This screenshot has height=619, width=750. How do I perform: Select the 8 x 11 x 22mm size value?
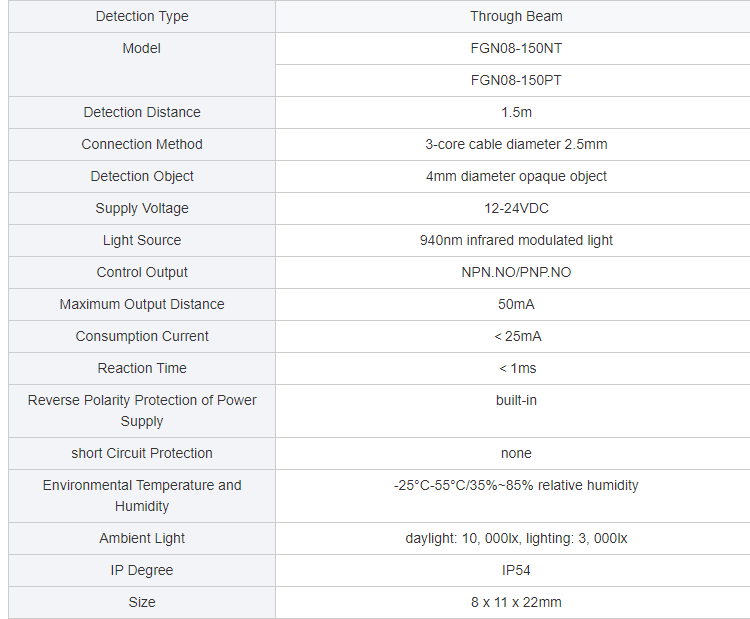[x=516, y=602]
